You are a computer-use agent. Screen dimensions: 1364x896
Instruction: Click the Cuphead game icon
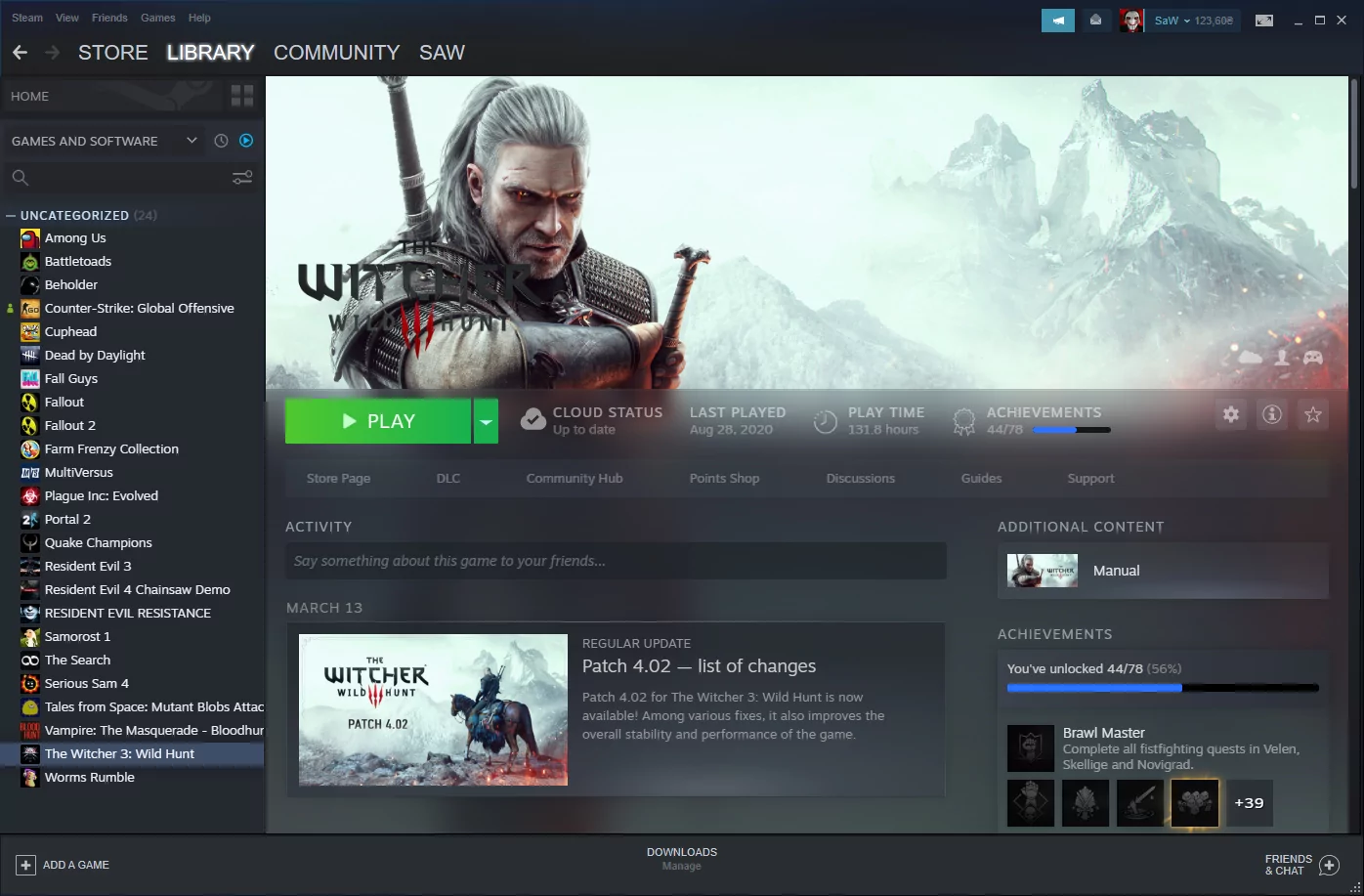pos(30,332)
